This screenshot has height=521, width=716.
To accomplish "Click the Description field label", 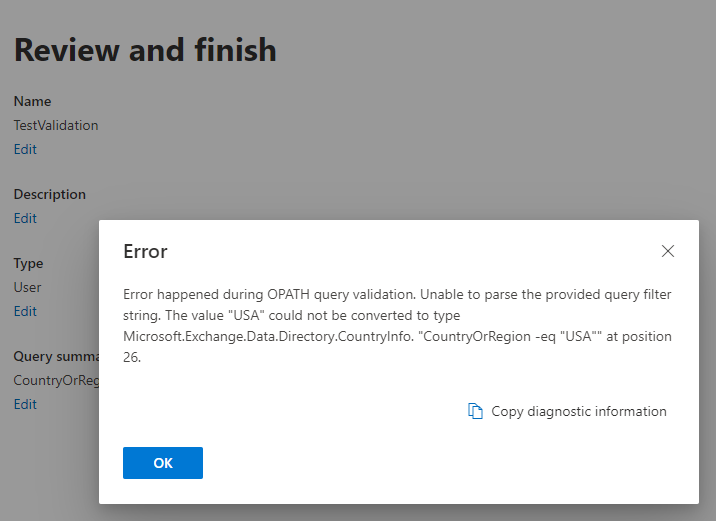I will [x=50, y=194].
